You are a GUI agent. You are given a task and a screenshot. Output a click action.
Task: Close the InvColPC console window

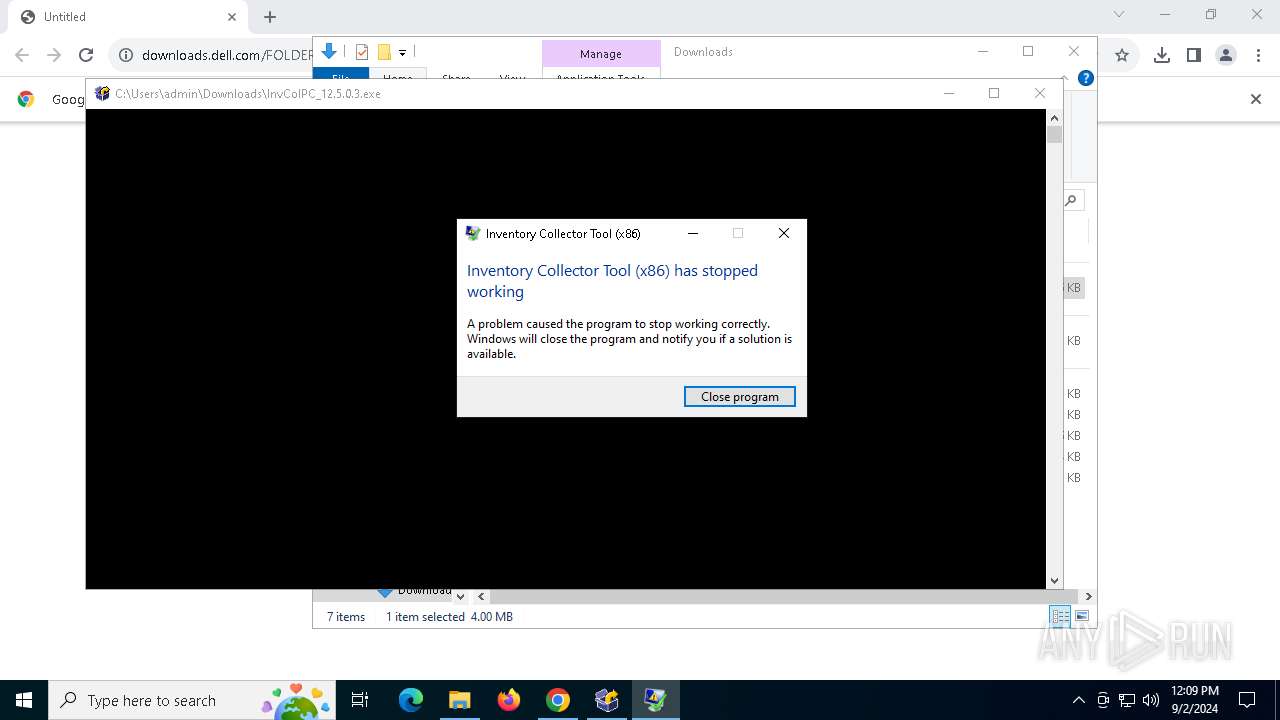pyautogui.click(x=1040, y=93)
